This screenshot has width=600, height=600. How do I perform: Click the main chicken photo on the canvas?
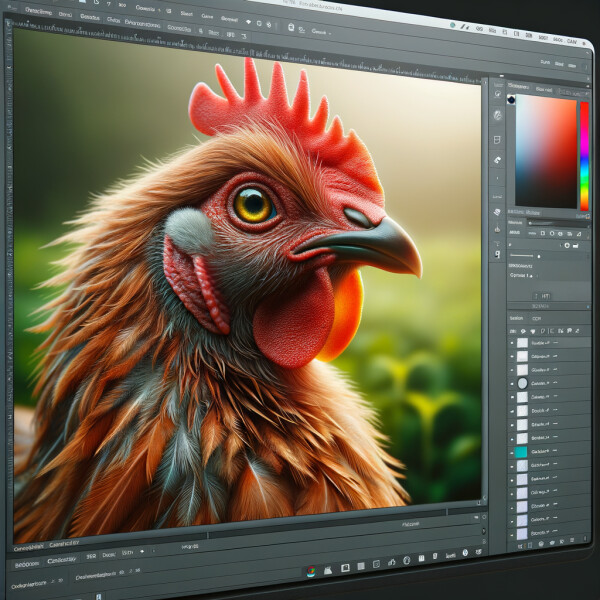tap(247, 285)
